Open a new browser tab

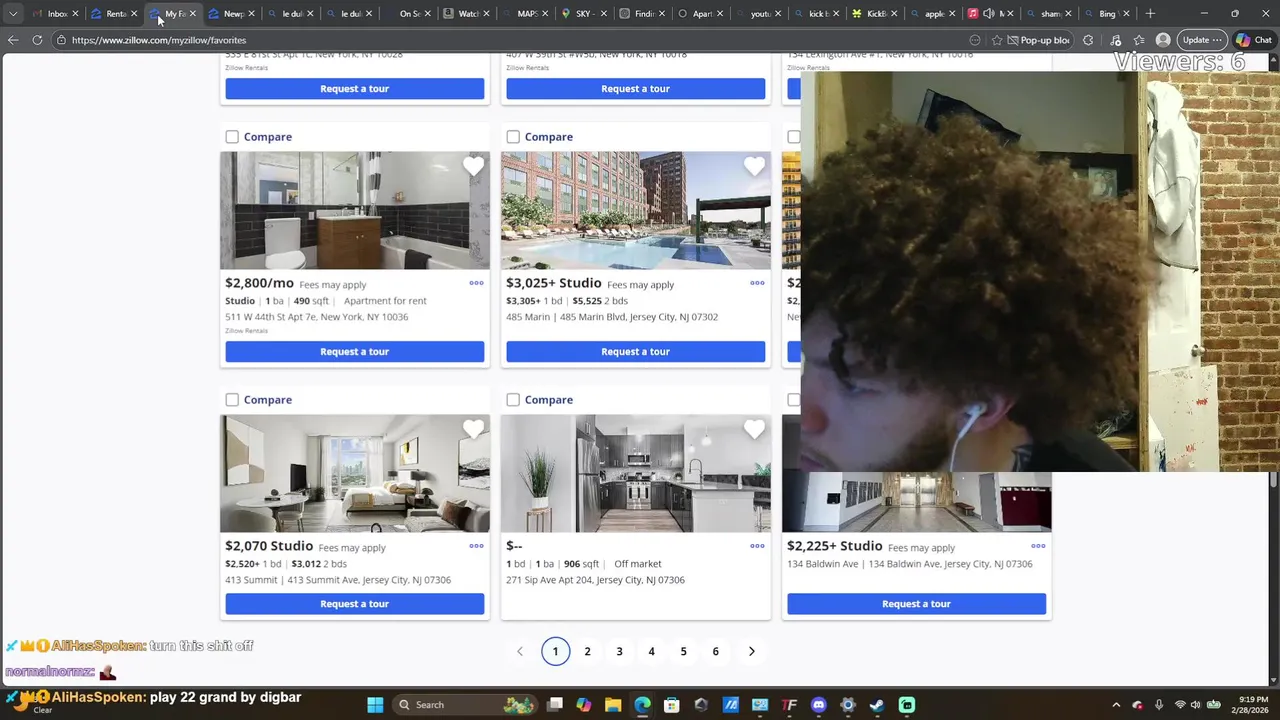click(1150, 14)
